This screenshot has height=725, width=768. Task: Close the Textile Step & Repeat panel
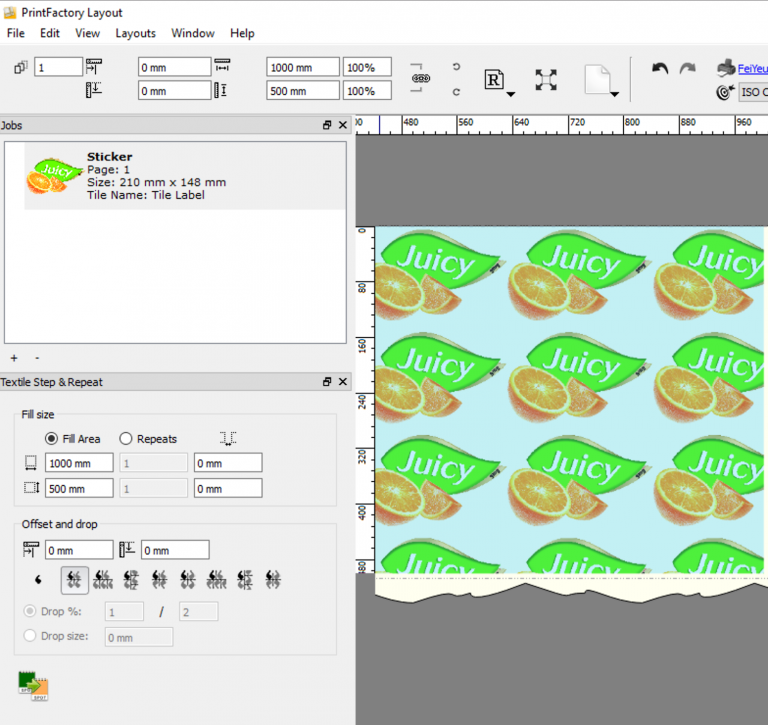click(x=343, y=382)
